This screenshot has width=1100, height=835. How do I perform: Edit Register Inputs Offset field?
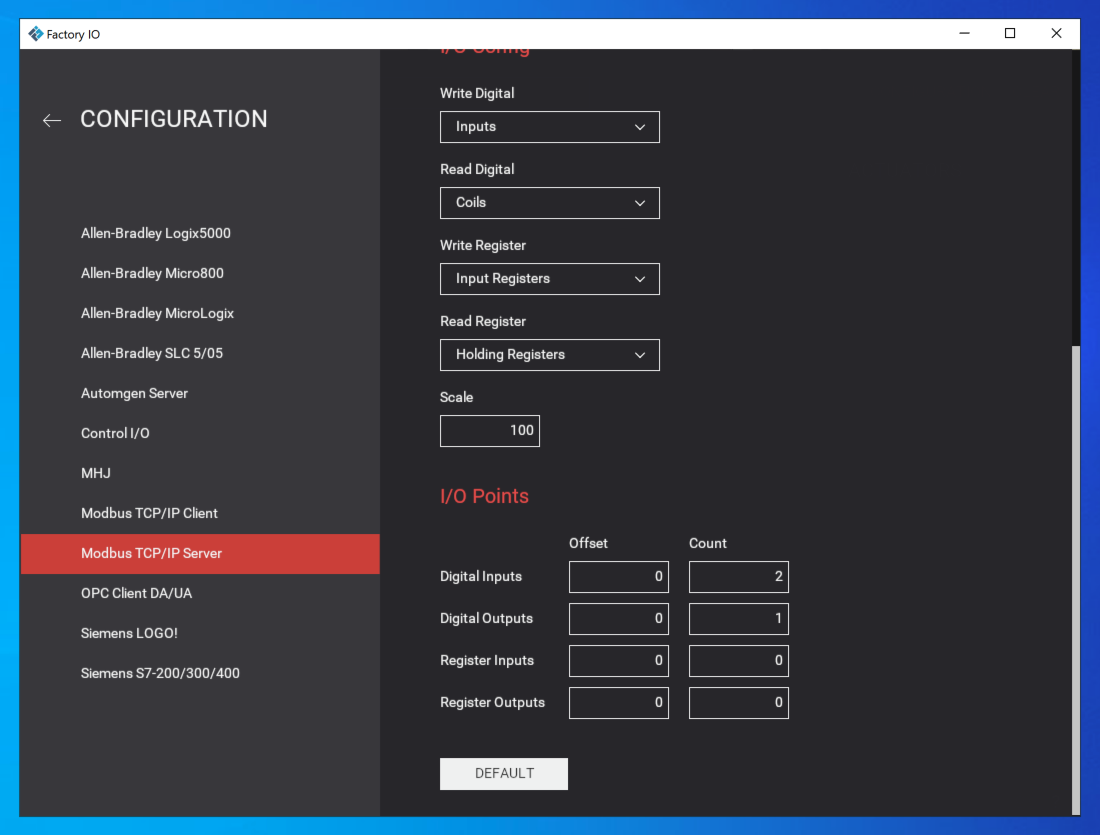pos(619,661)
